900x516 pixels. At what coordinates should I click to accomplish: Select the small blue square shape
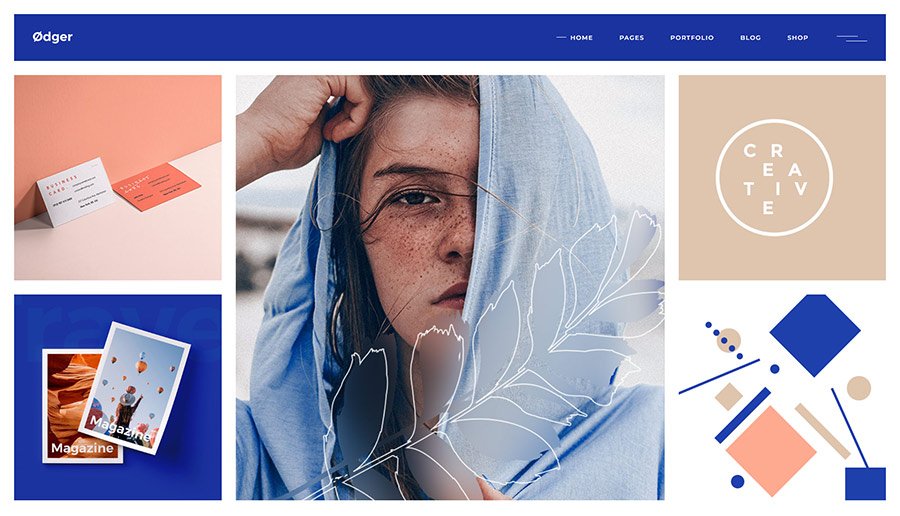[x=865, y=484]
